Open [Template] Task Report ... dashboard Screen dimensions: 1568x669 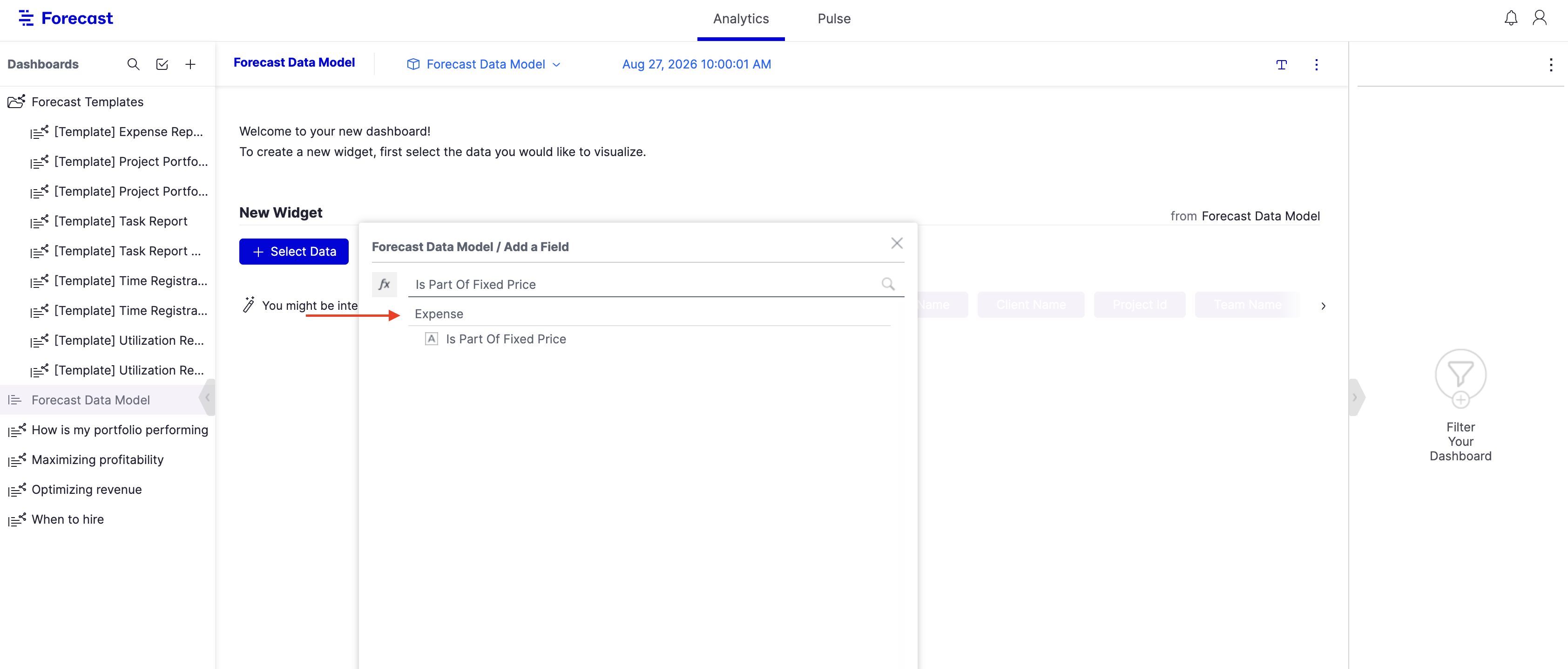(x=127, y=251)
